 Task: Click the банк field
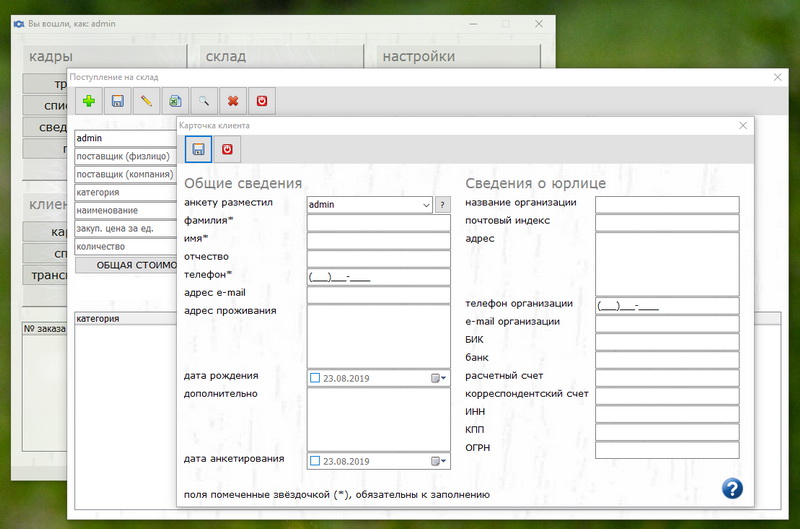[667, 360]
